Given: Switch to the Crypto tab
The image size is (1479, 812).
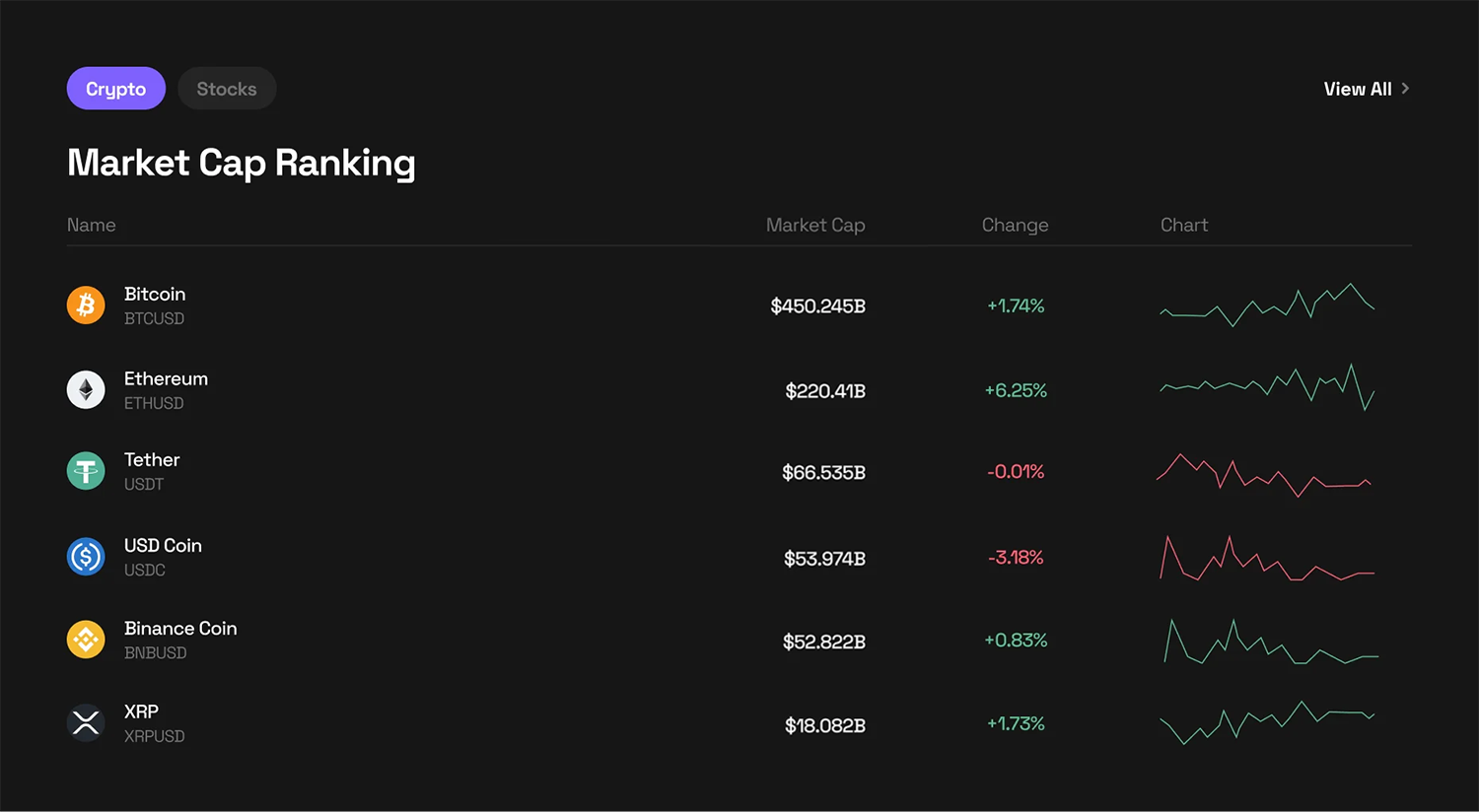Looking at the screenshot, I should point(115,89).
